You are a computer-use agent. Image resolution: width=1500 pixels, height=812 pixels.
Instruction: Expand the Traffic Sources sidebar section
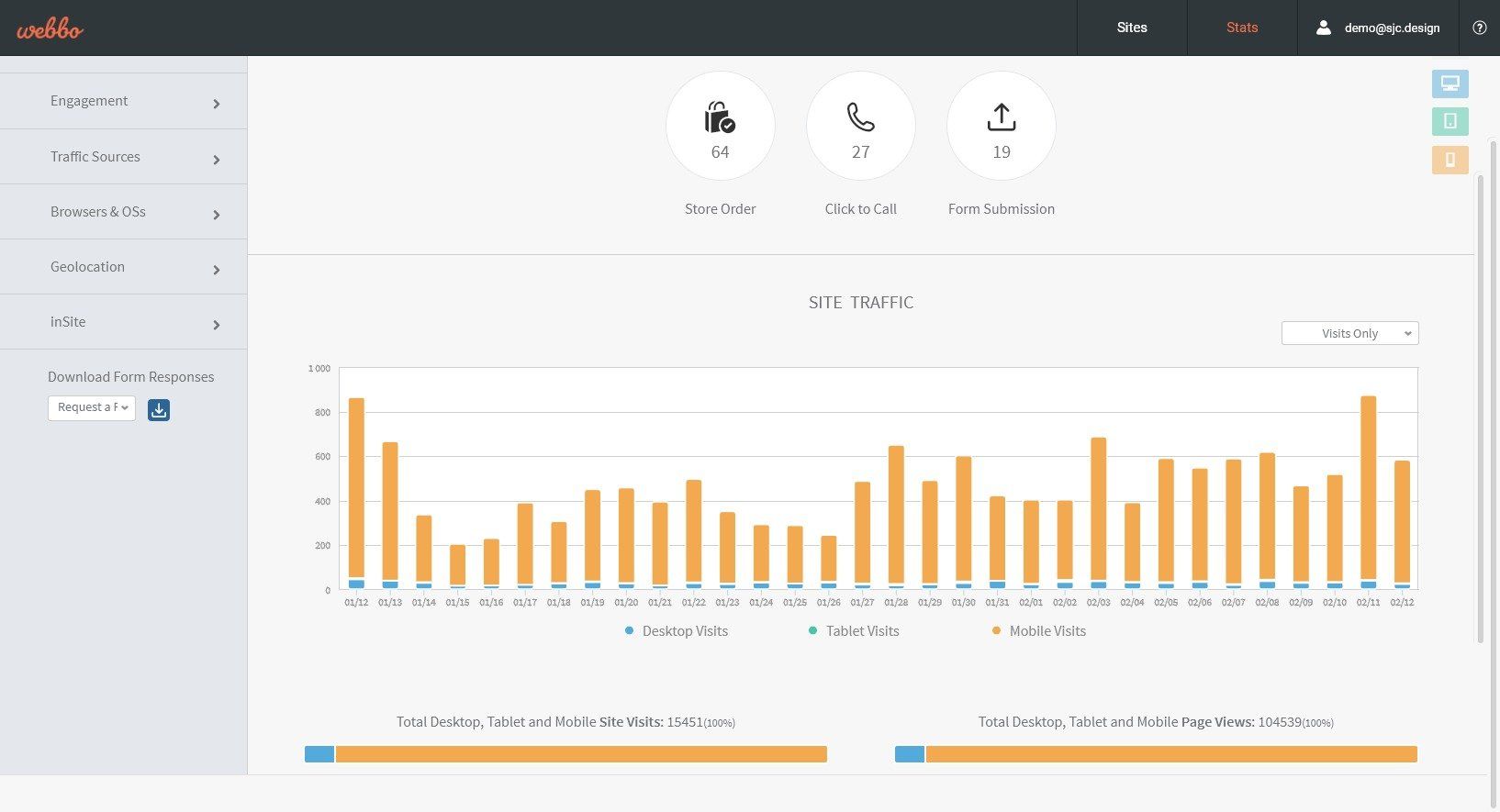click(124, 157)
